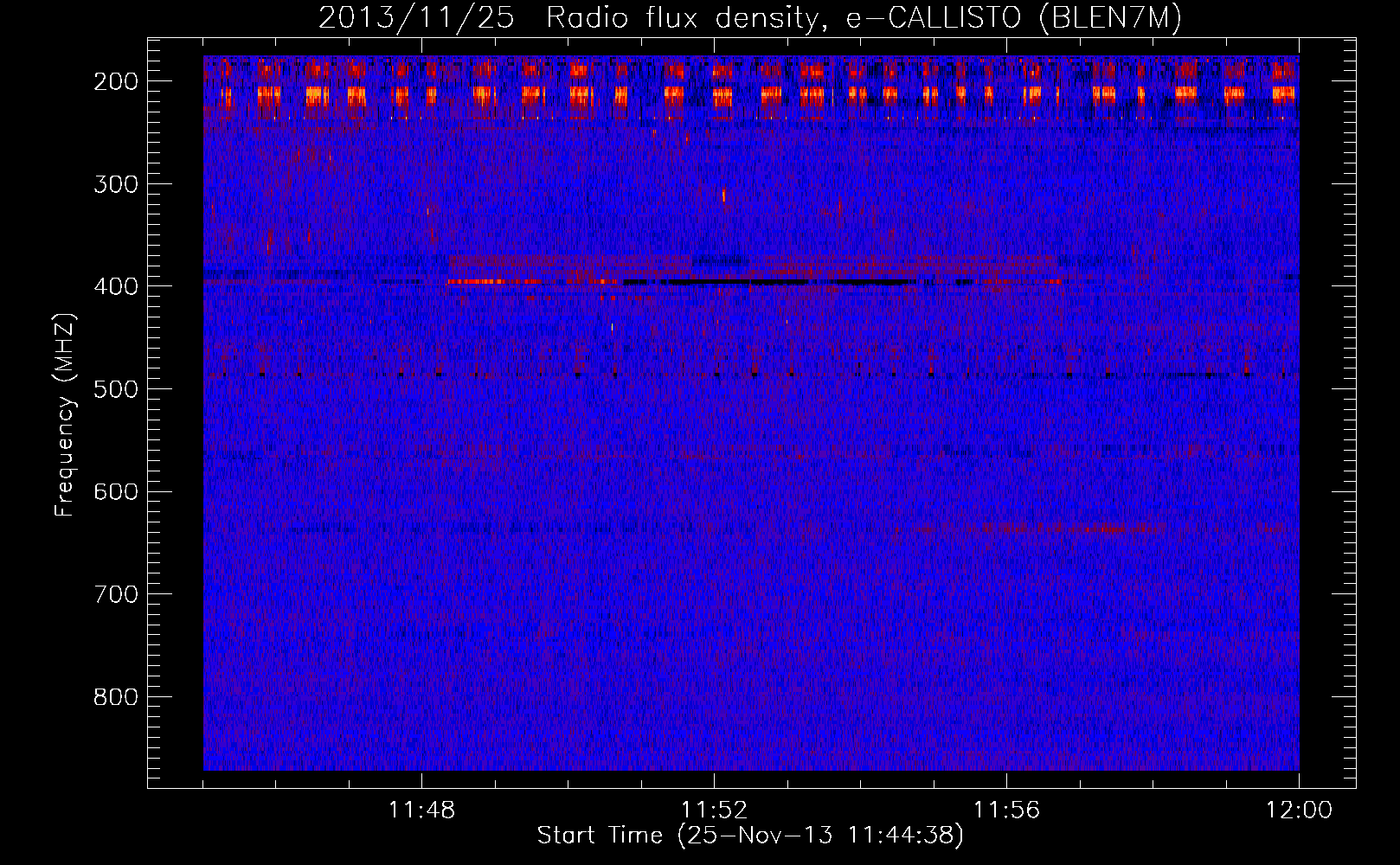Viewport: 1400px width, 865px height.
Task: Click the 400 frequency tick label
Action: coord(116,286)
